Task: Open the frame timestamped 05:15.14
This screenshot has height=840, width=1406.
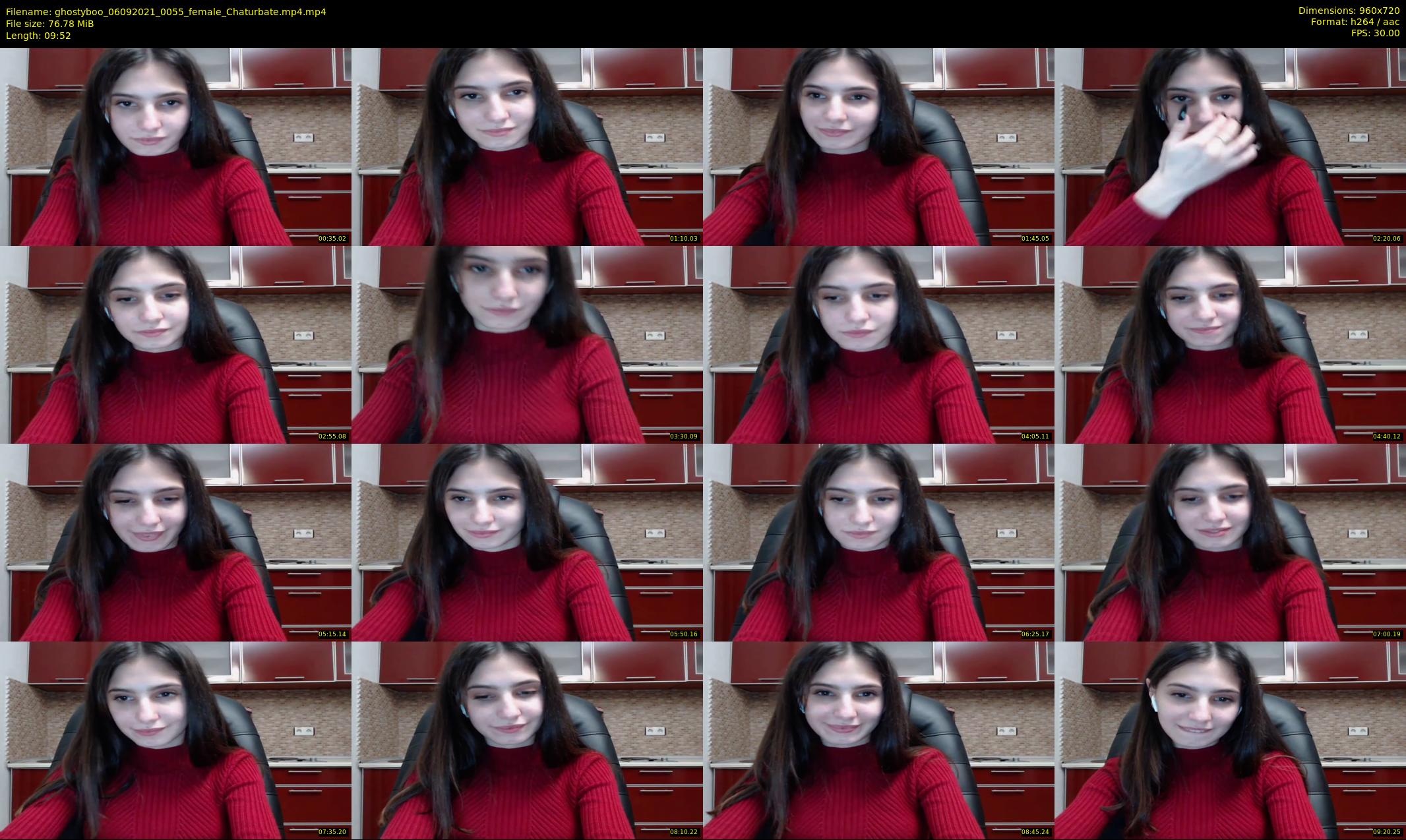Action: [175, 542]
